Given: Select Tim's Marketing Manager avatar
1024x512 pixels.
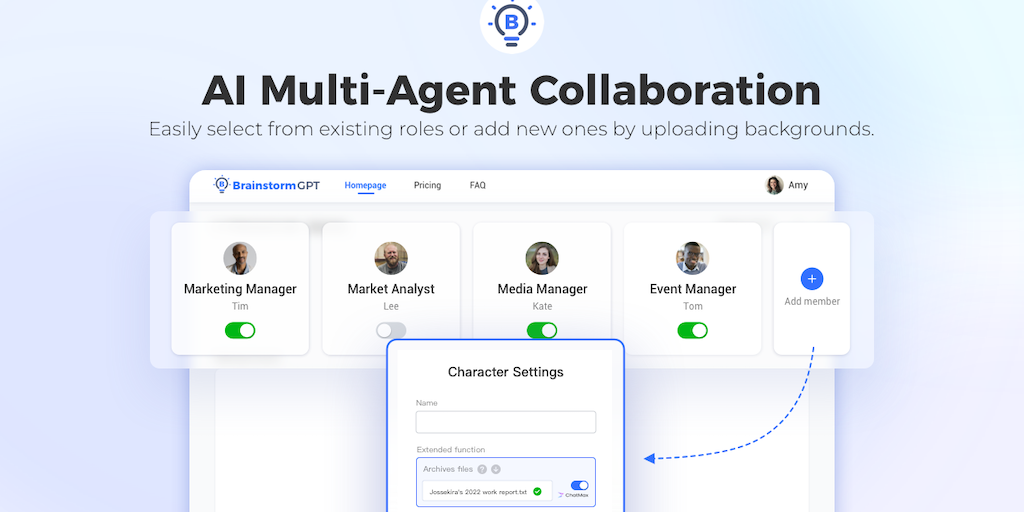Looking at the screenshot, I should point(240,258).
